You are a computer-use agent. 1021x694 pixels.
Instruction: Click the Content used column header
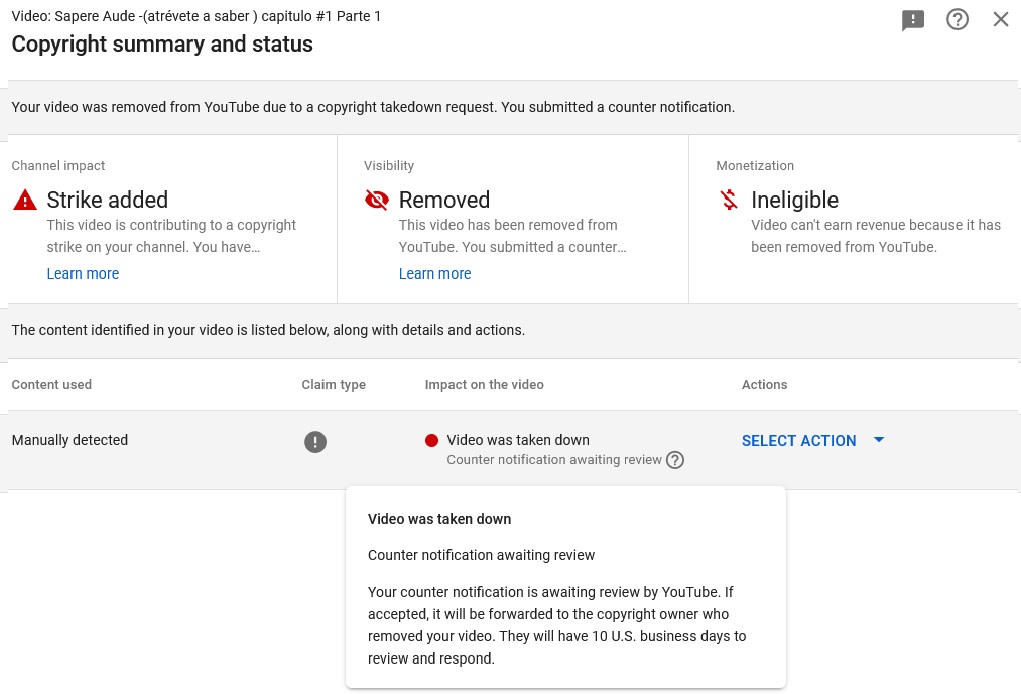point(51,385)
